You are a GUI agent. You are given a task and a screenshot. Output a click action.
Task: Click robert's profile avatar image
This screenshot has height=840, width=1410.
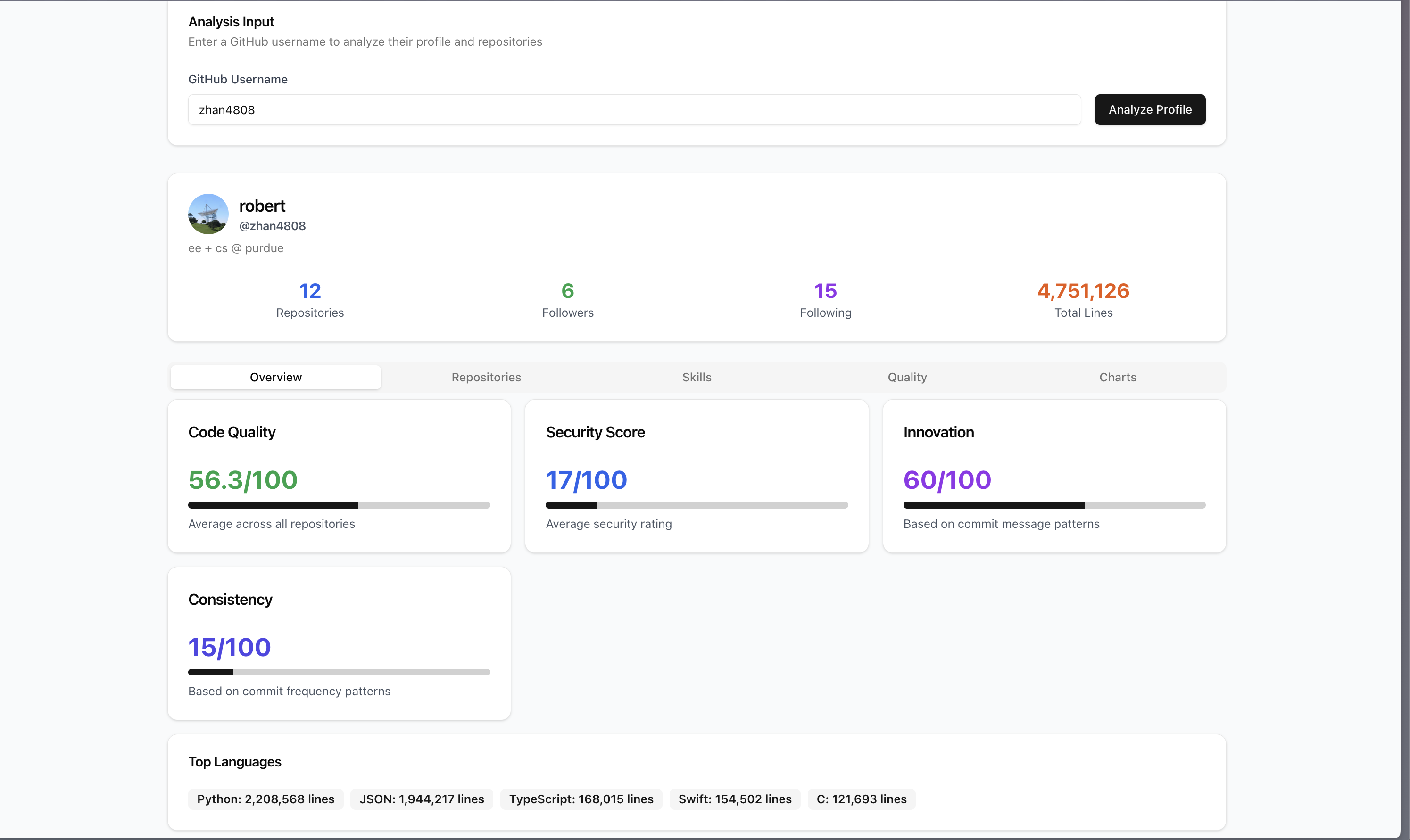[208, 214]
